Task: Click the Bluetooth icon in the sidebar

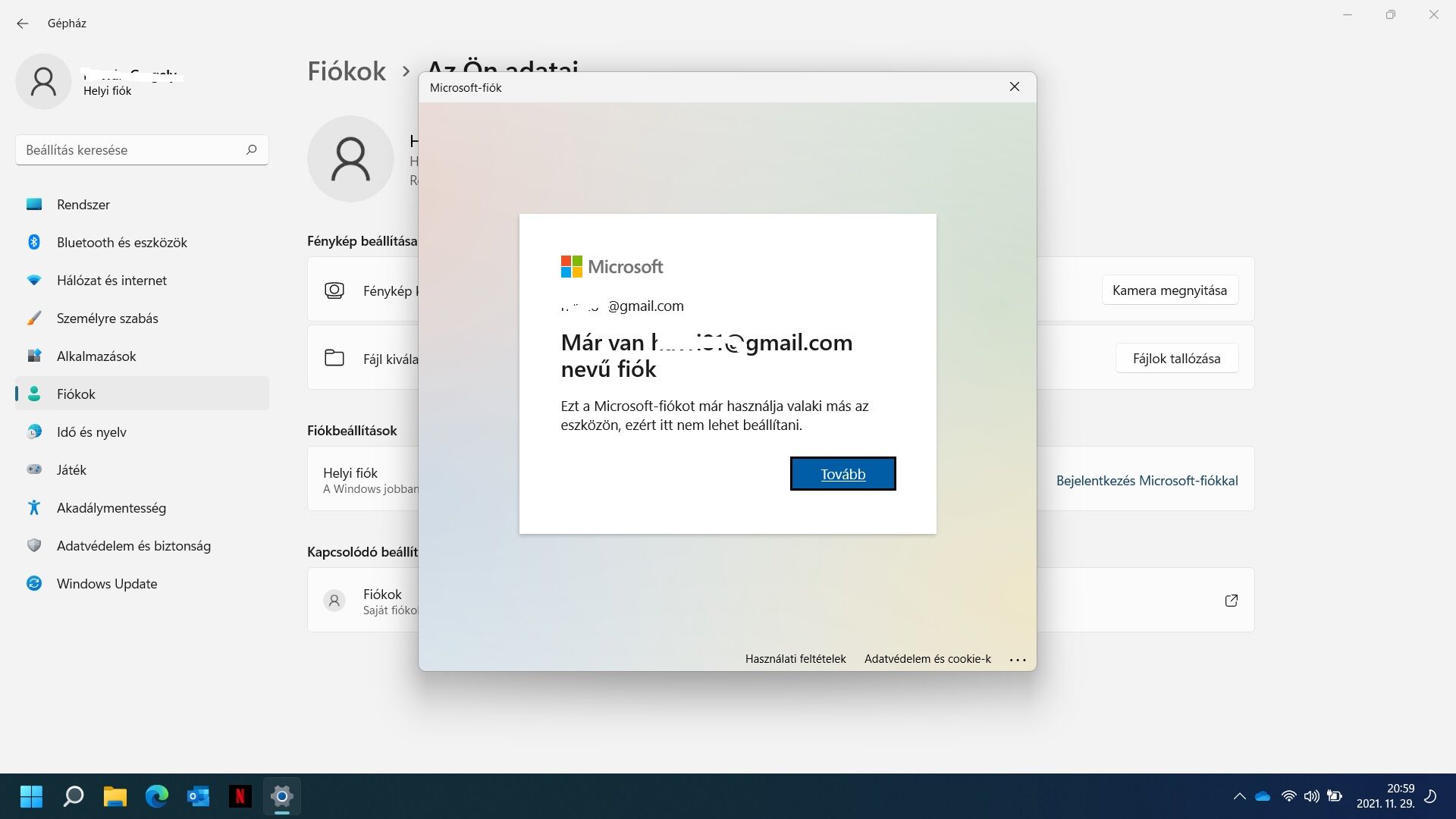Action: 34,242
